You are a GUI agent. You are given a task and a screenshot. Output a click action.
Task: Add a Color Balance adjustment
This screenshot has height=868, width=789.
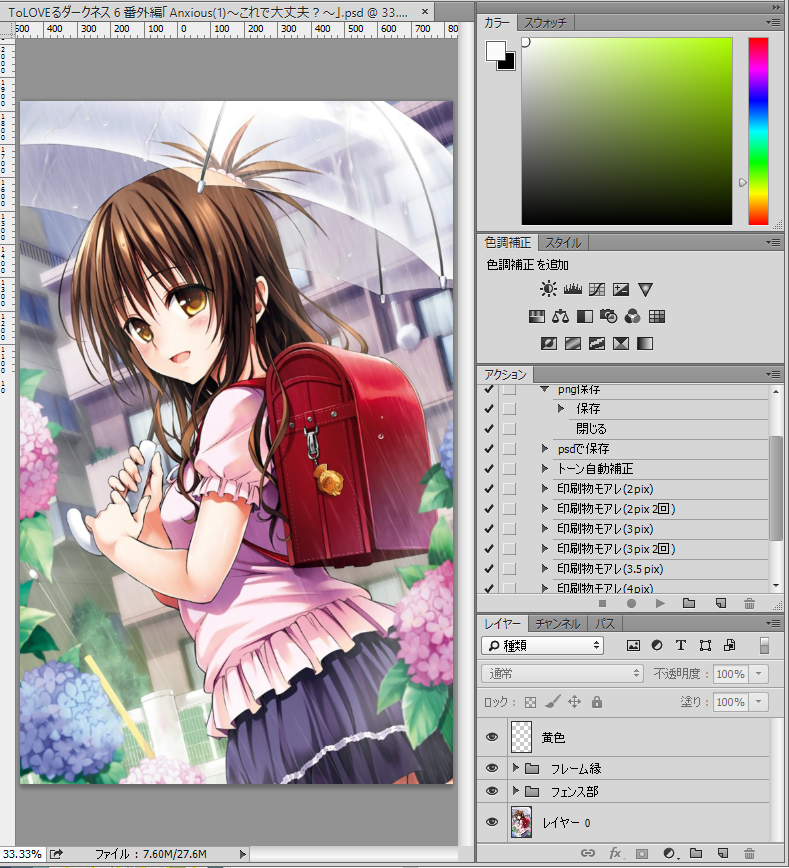(560, 317)
